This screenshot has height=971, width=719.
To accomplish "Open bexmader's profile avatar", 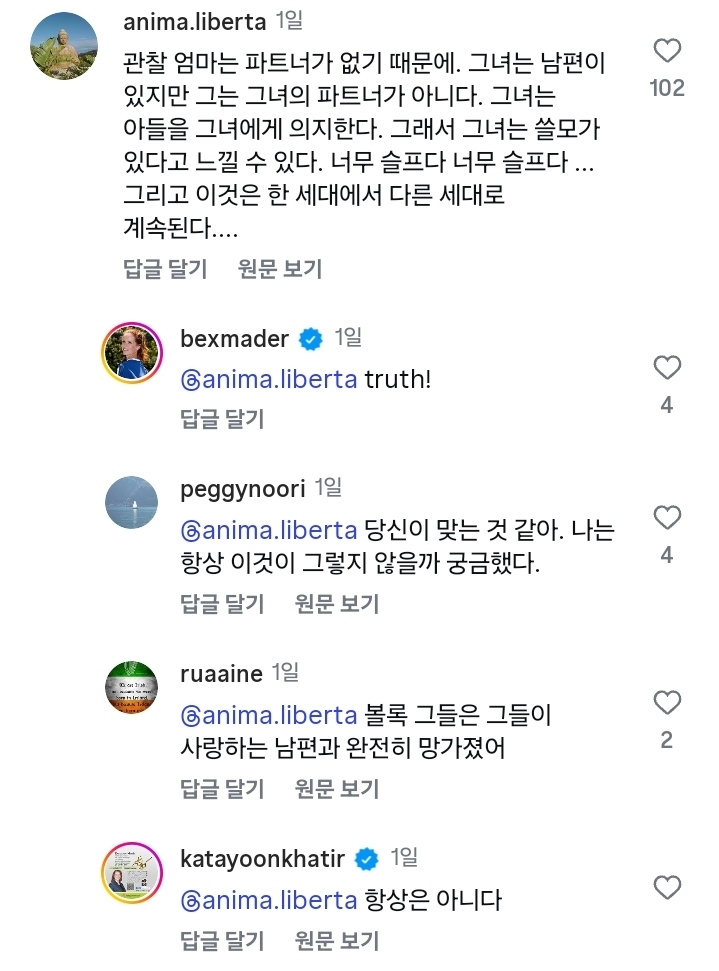I will pos(133,353).
